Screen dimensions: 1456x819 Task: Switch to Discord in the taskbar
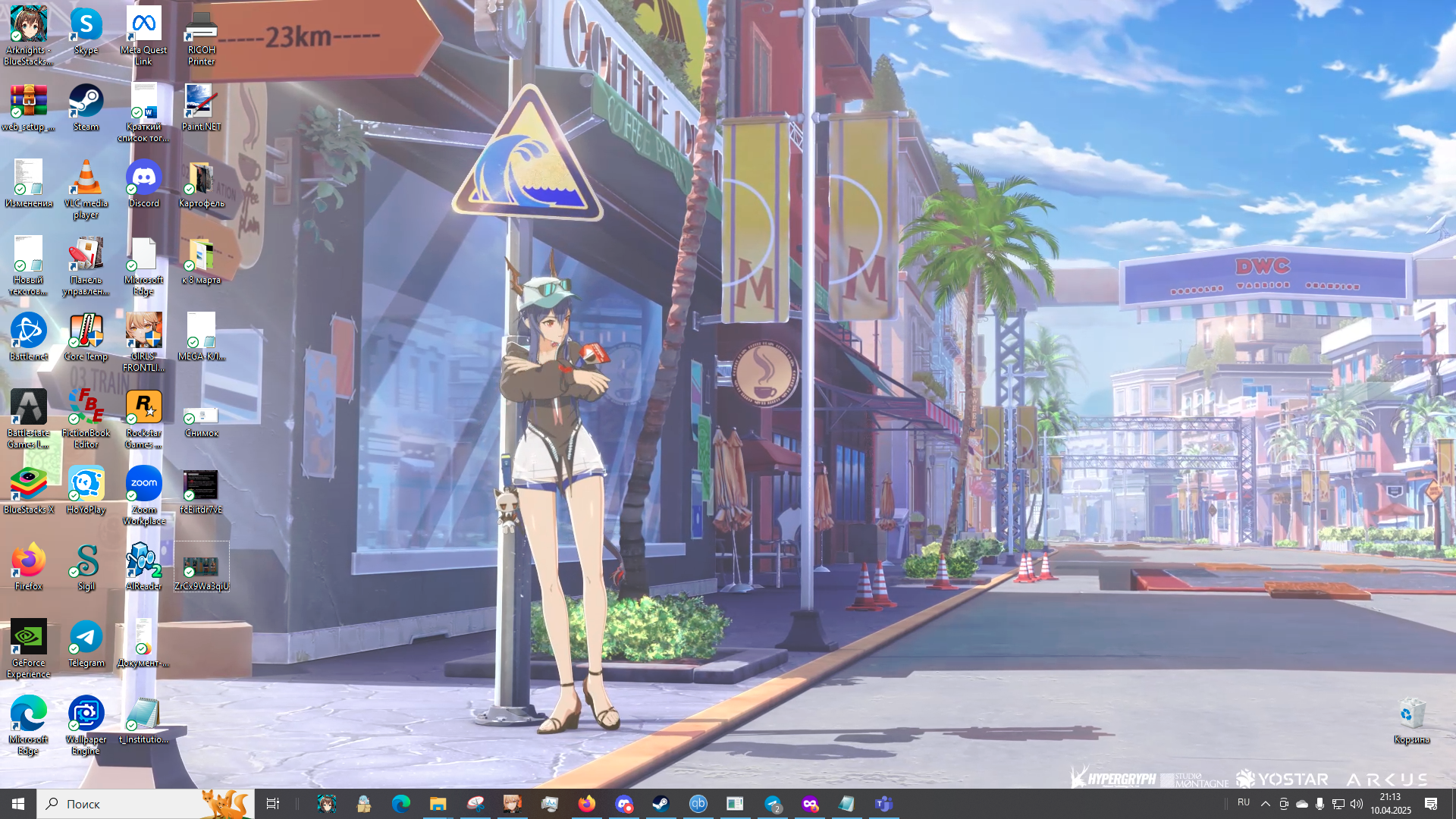624,804
